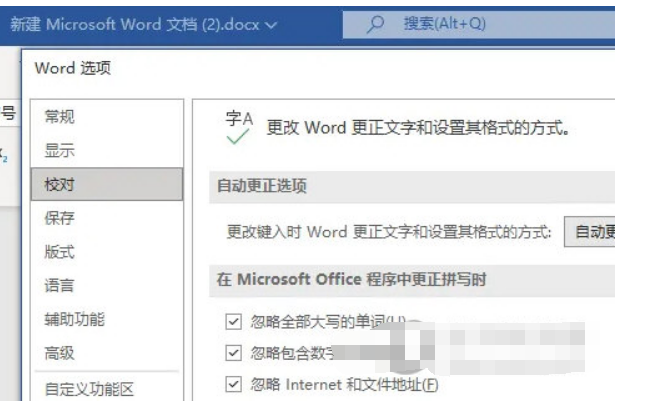Click the 更改 Word 更正文字和设置其格式的方式 heading
The width and height of the screenshot is (663, 407).
(x=418, y=128)
